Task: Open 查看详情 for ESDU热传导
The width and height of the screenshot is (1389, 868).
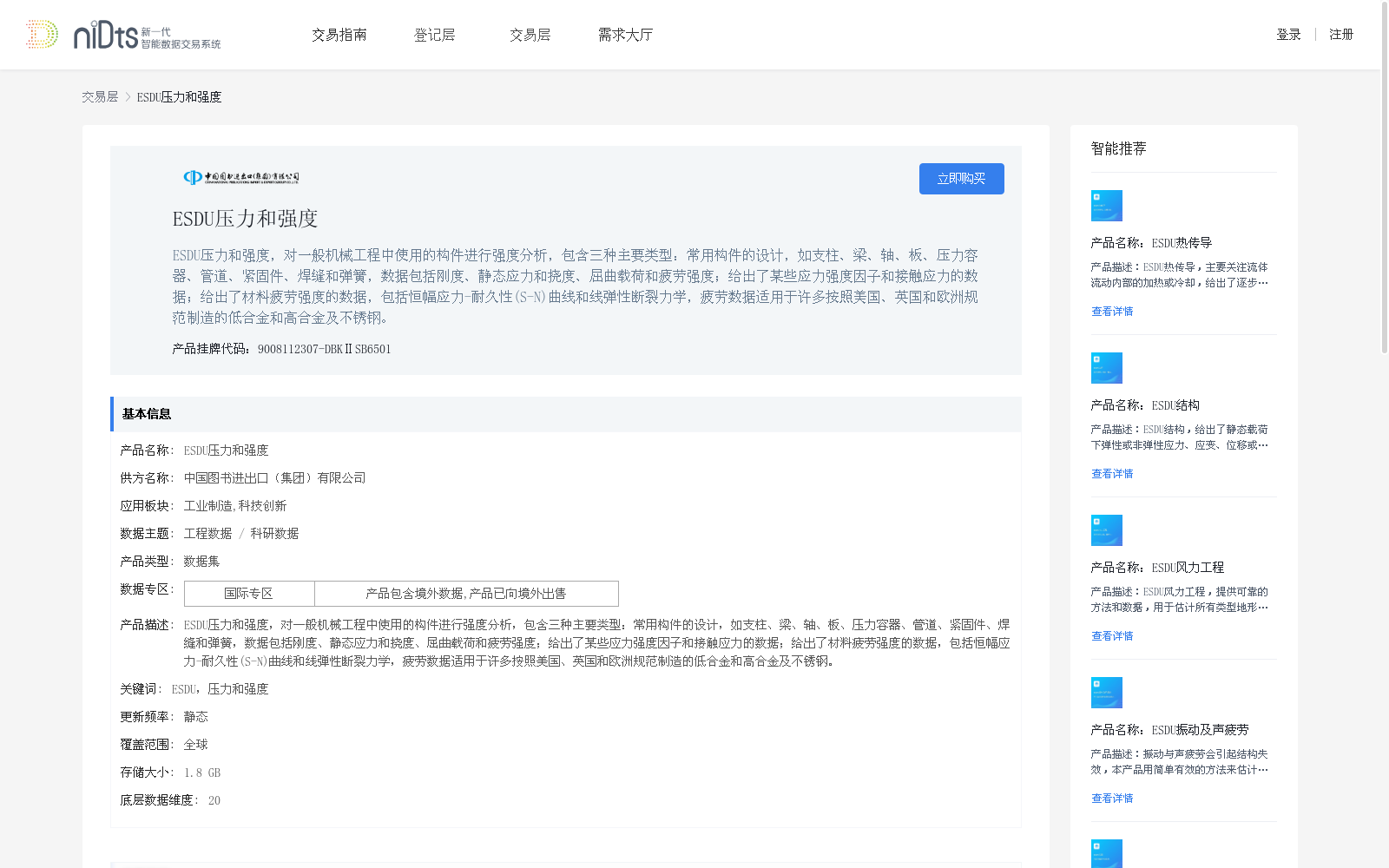Action: point(1112,312)
